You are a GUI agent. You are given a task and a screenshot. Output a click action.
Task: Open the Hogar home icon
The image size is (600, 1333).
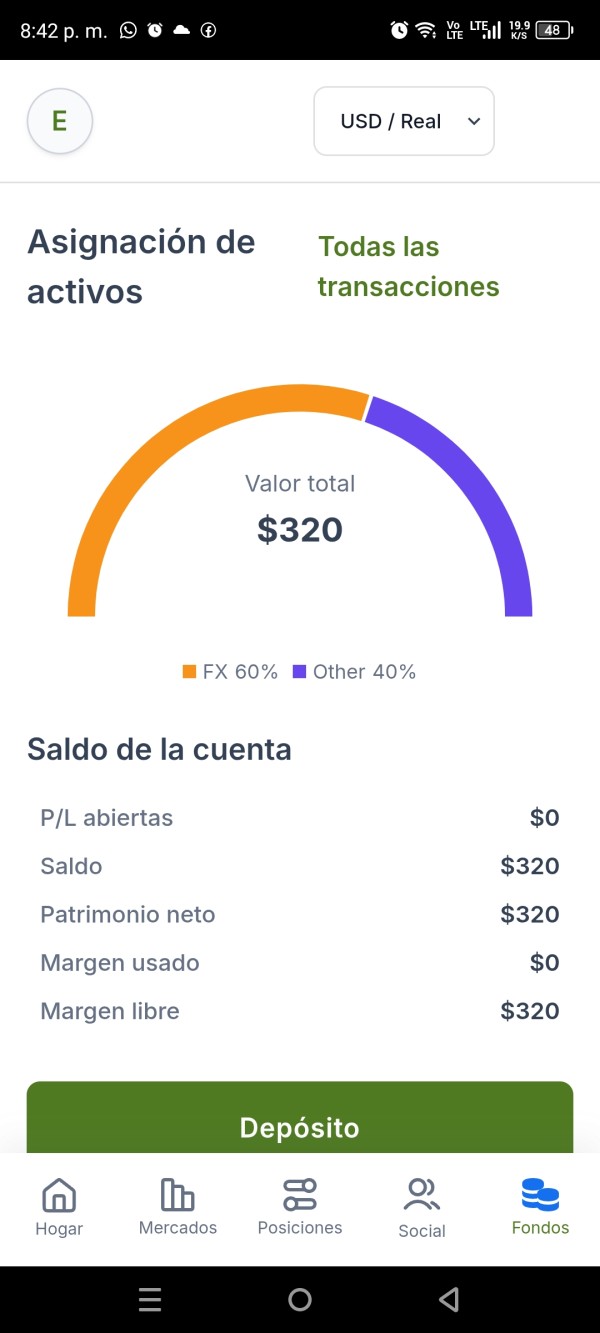[59, 1195]
